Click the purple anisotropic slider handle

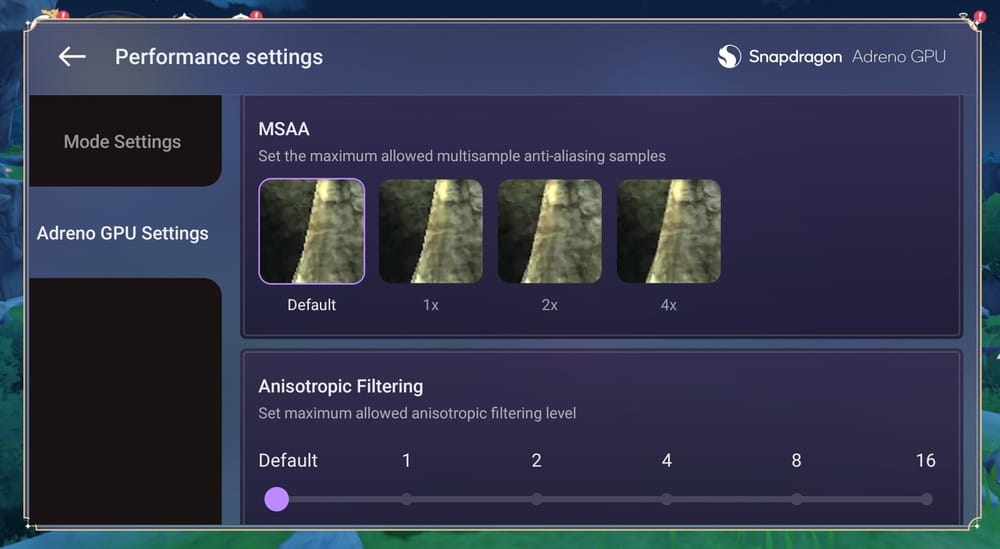pos(277,499)
